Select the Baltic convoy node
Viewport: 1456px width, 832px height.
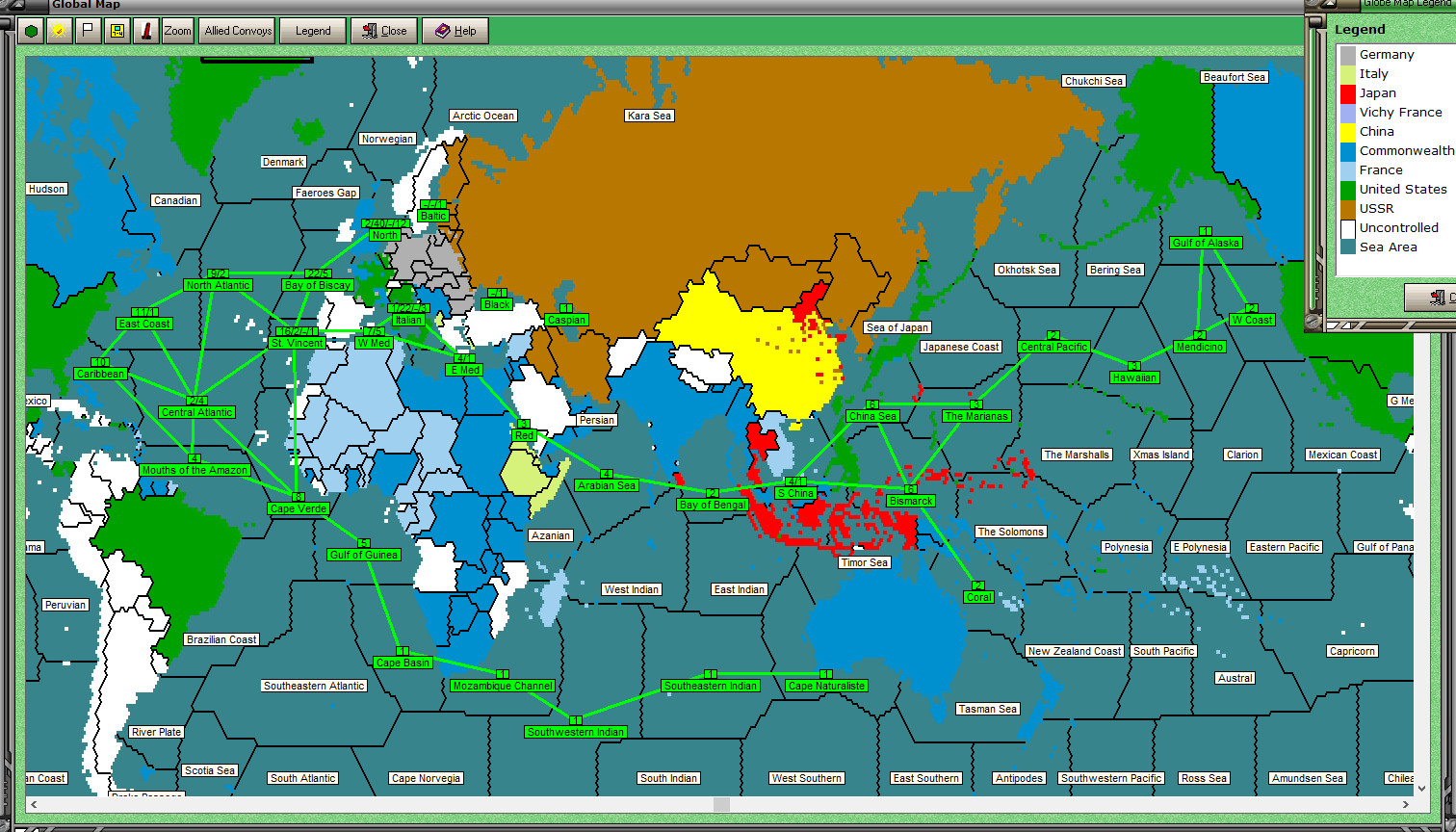(x=434, y=216)
